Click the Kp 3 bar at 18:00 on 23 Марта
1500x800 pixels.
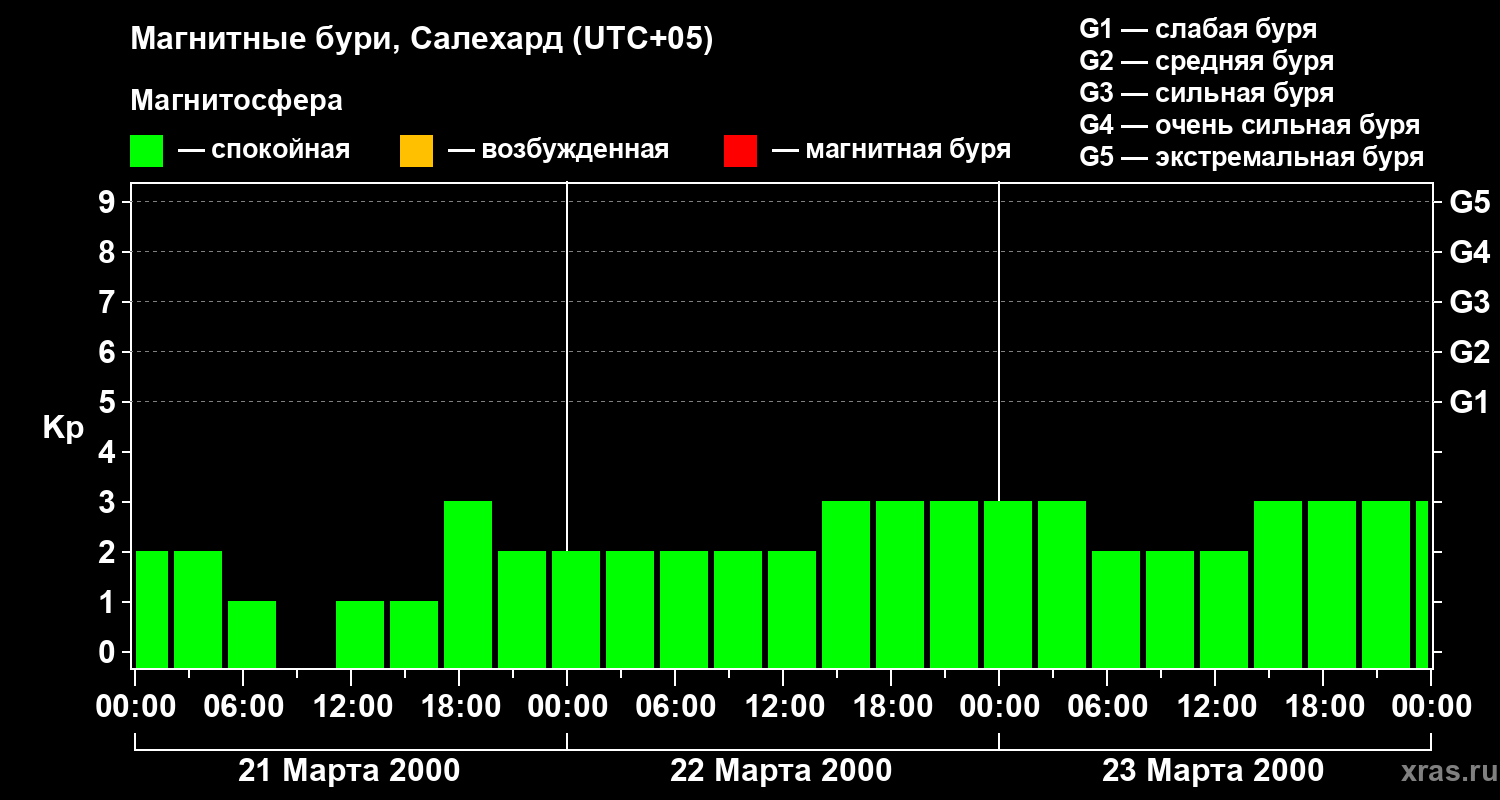pos(1332,584)
